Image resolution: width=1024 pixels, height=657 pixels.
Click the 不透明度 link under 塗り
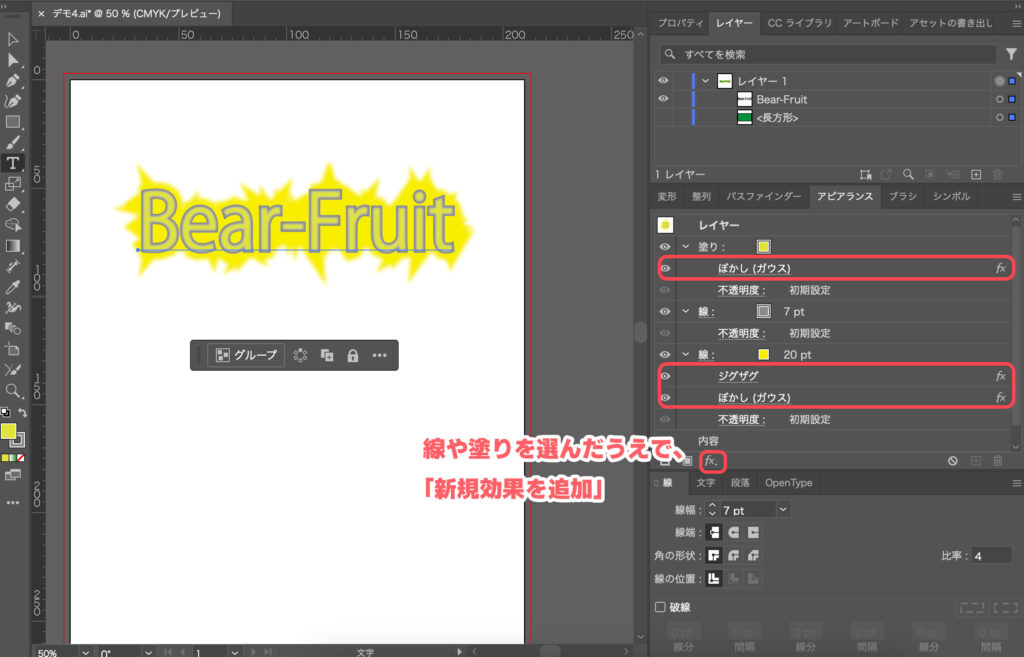click(x=740, y=290)
